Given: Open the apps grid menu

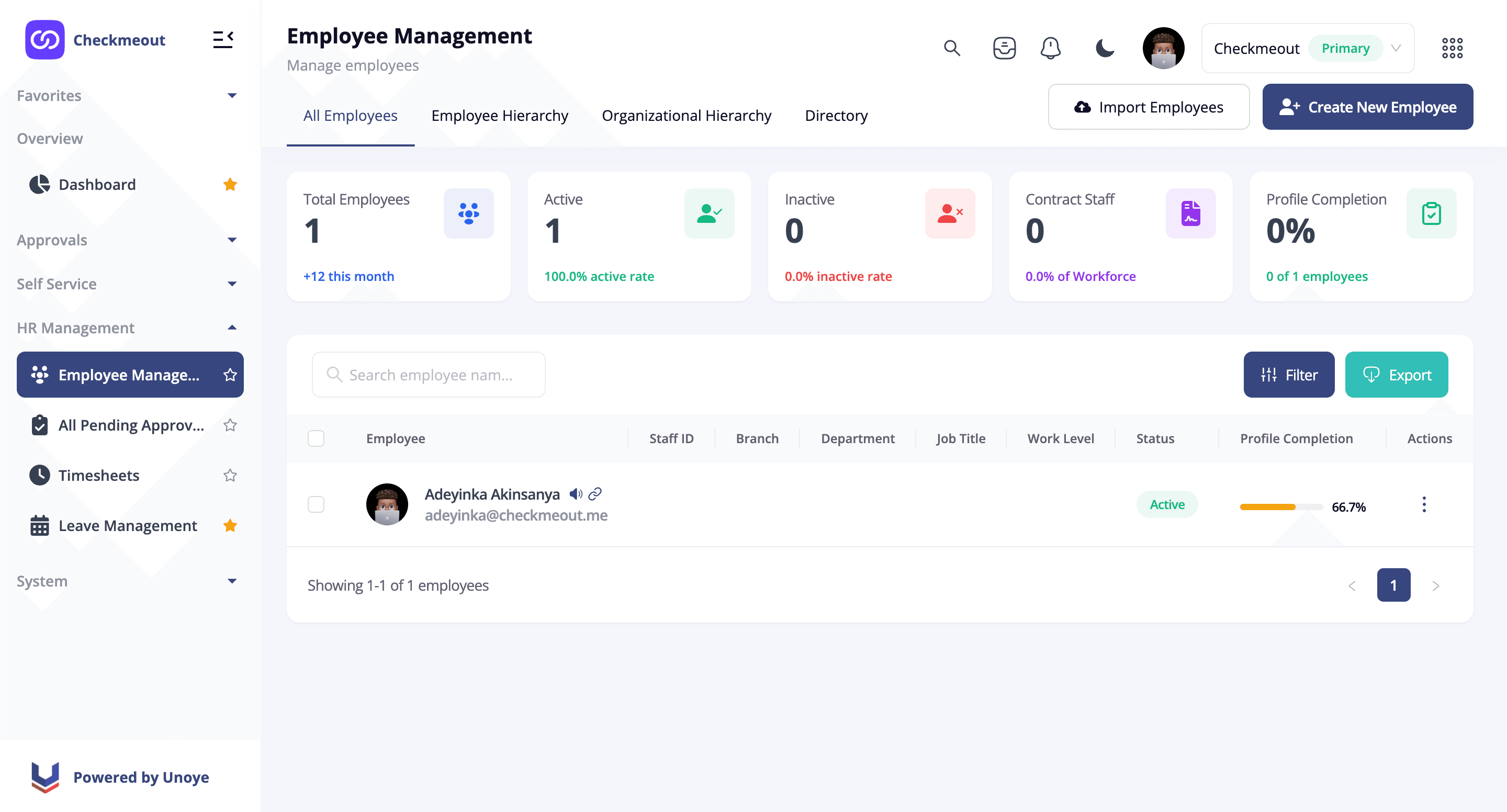Looking at the screenshot, I should (1452, 48).
